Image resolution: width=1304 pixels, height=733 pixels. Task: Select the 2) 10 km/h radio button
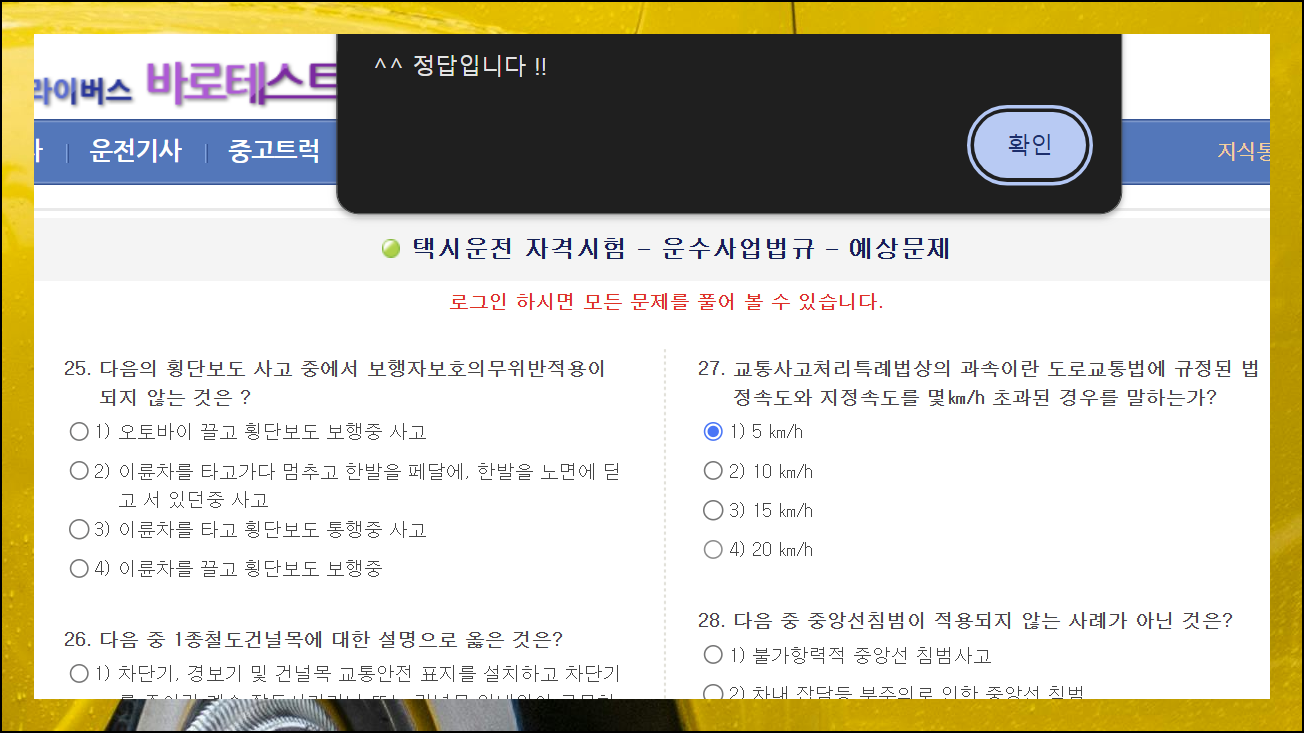[713, 471]
